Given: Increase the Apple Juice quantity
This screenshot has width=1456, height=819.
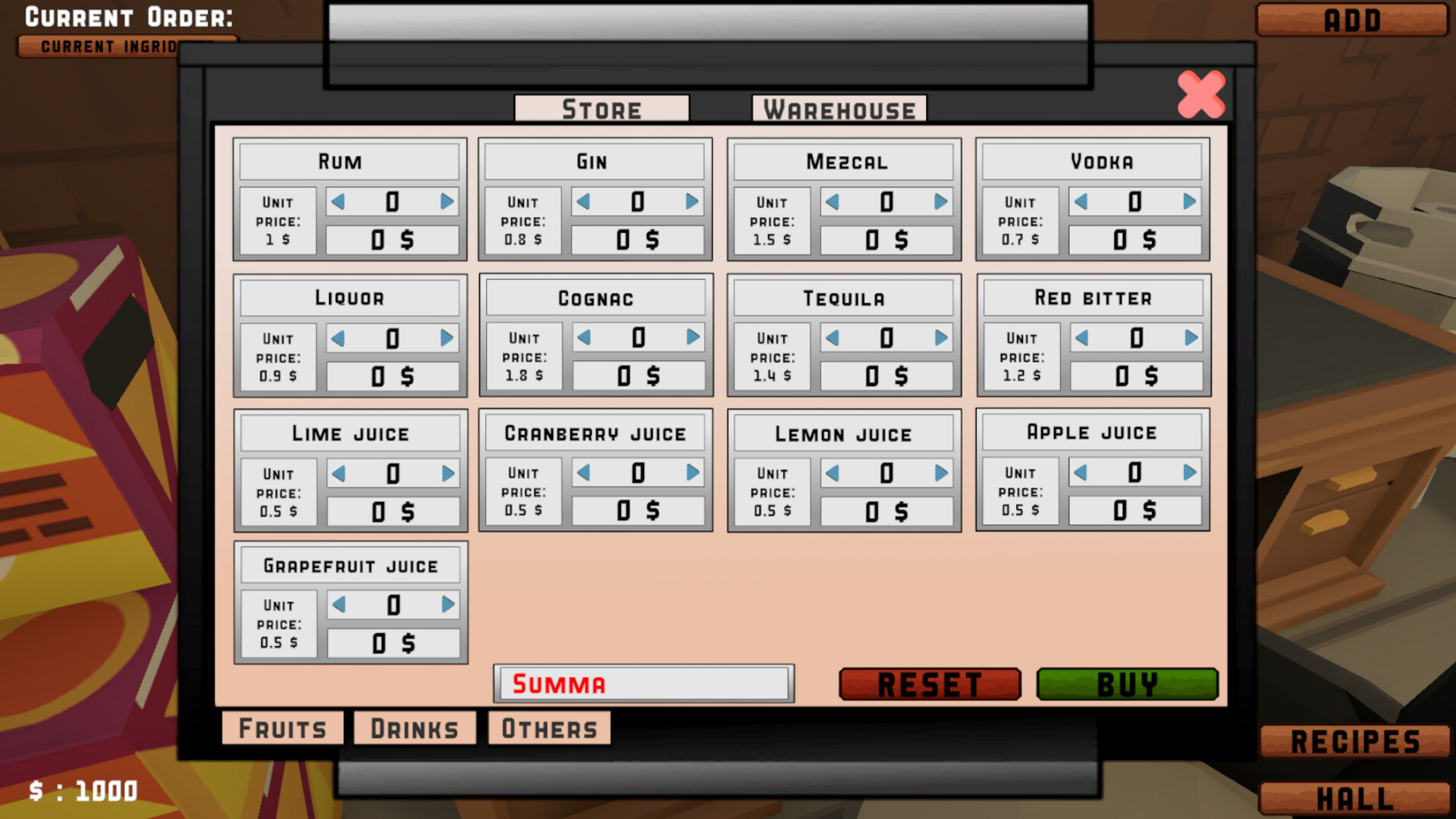Looking at the screenshot, I should tap(1190, 472).
